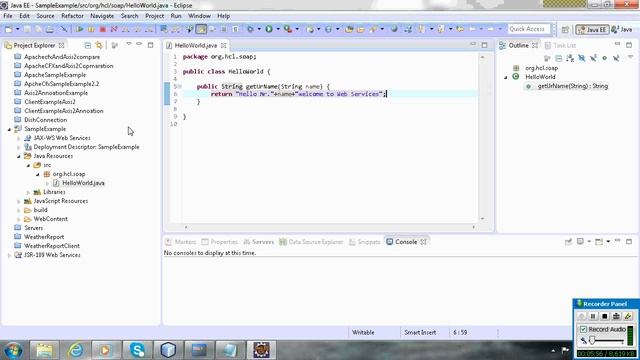Open Internet Explorer from taskbar
Image resolution: width=640 pixels, height=360 pixels.
(76, 350)
